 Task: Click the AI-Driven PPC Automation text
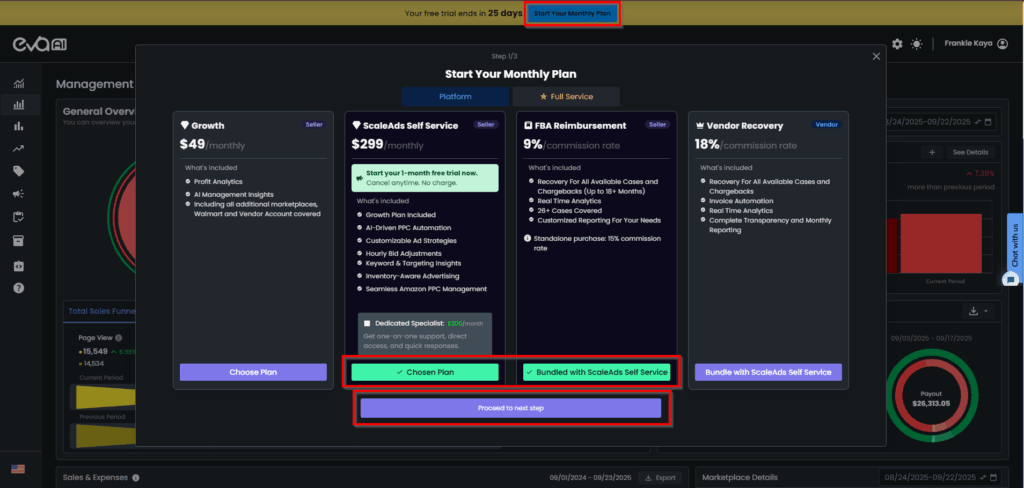(x=406, y=227)
